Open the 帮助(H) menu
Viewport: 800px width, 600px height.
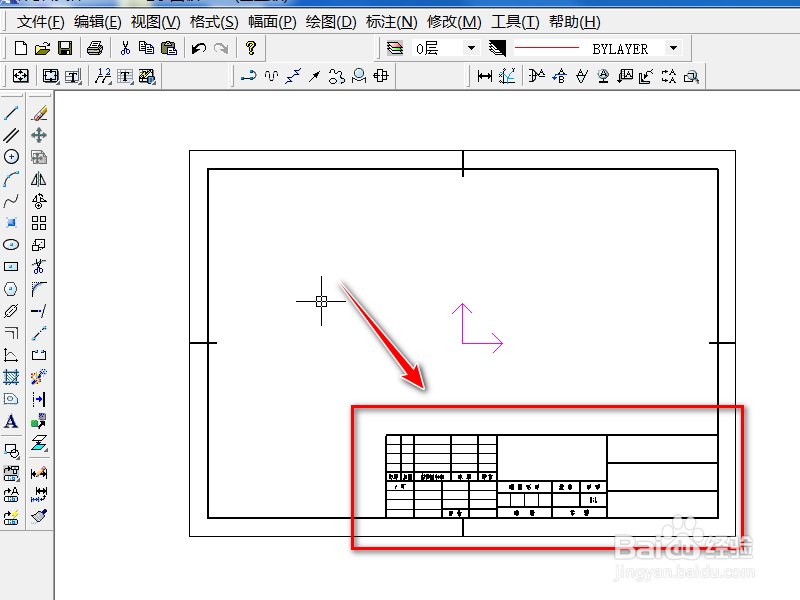click(574, 22)
